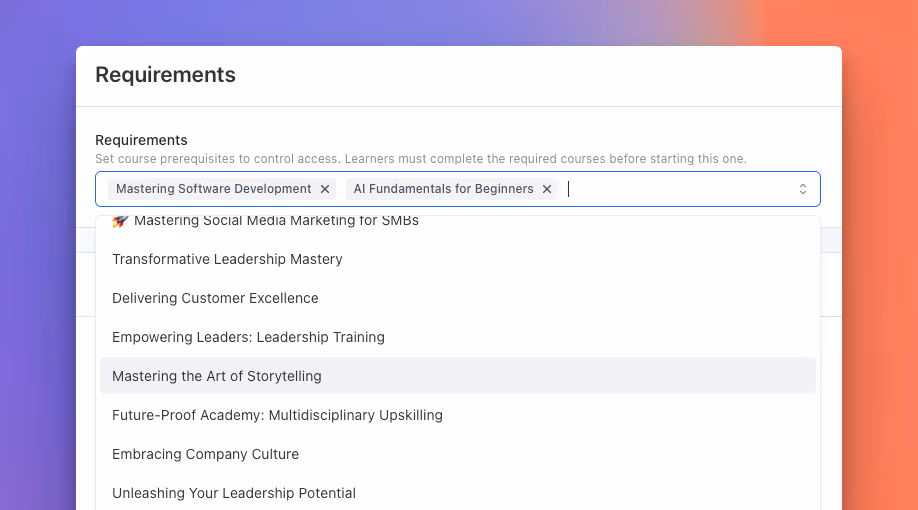Click the AI Fundamentals for Beginners tag label
Viewport: 918px width, 510px height.
(x=443, y=189)
